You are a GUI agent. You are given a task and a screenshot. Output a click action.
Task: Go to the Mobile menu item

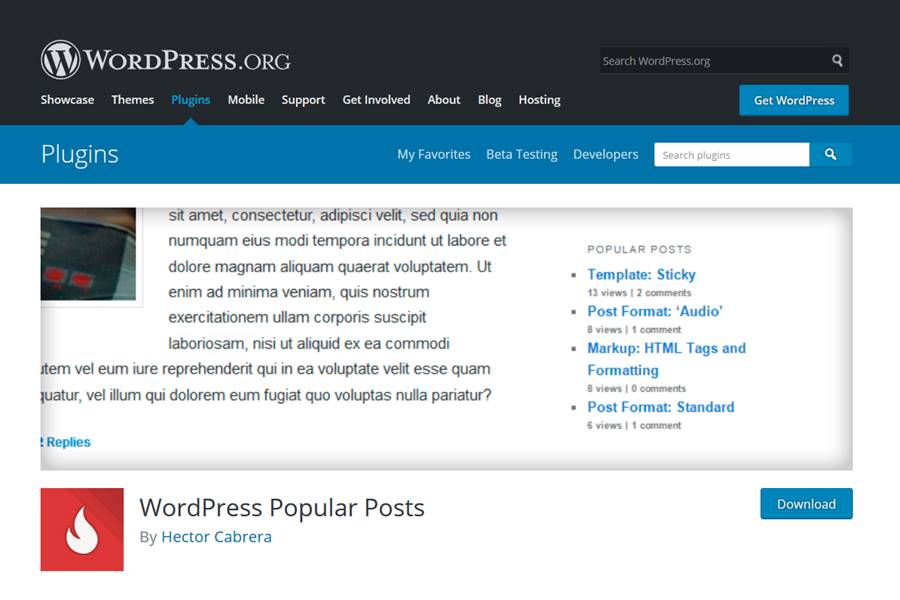tap(246, 100)
